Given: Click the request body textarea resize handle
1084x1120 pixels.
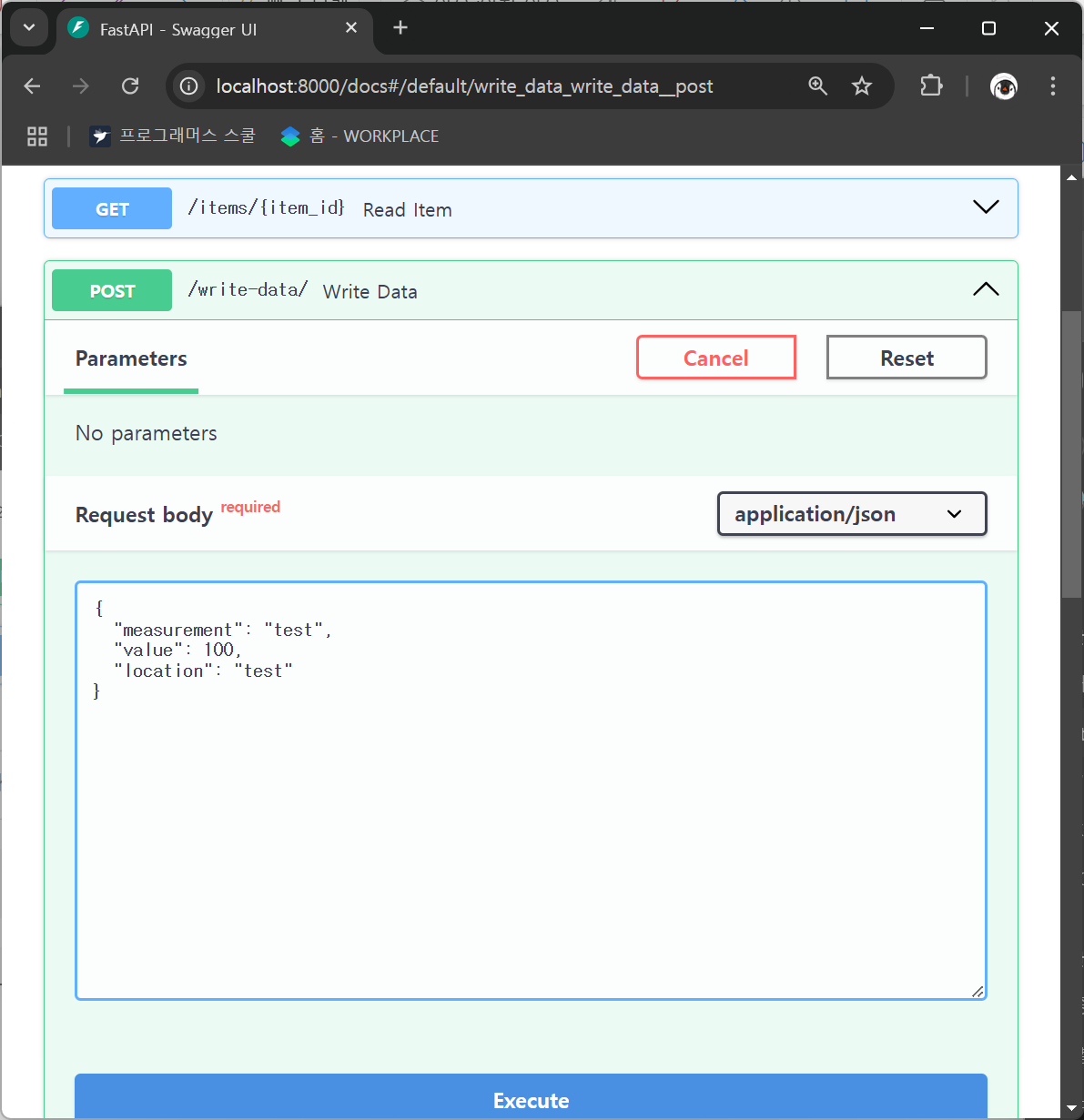Looking at the screenshot, I should click(978, 991).
